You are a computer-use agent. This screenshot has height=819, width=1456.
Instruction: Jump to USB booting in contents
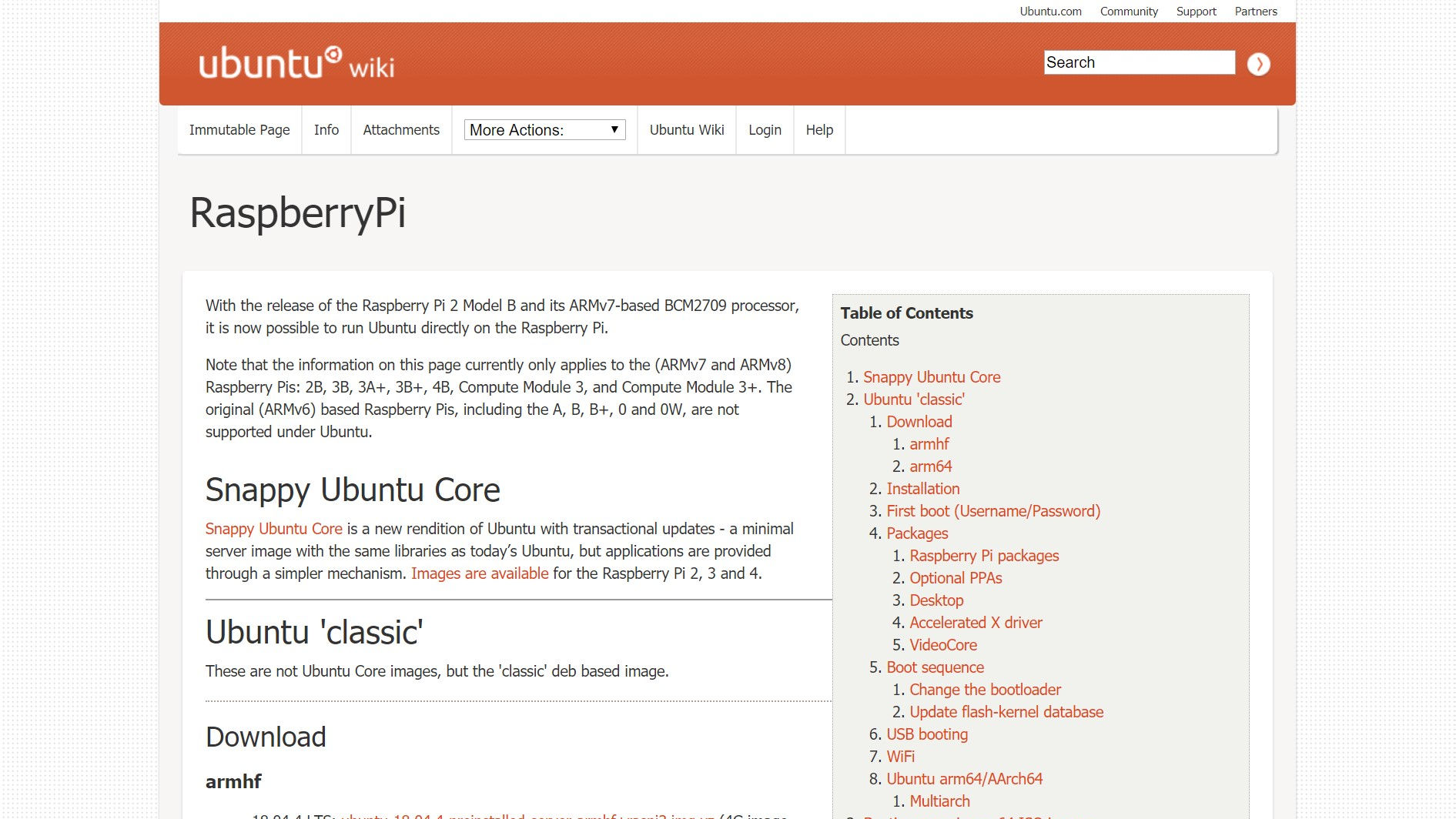click(927, 734)
